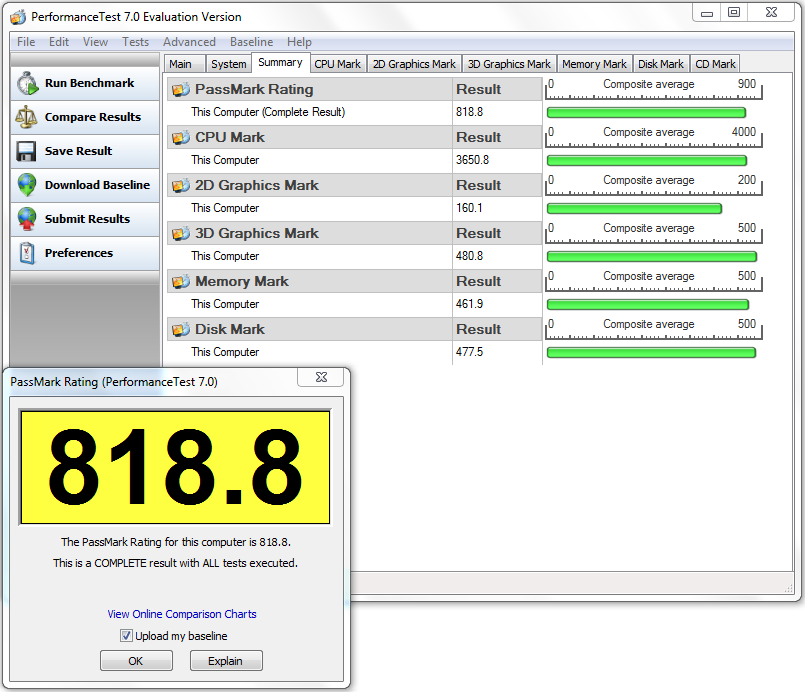Open View Online Comparison Charts link
The width and height of the screenshot is (805, 692).
click(x=182, y=614)
